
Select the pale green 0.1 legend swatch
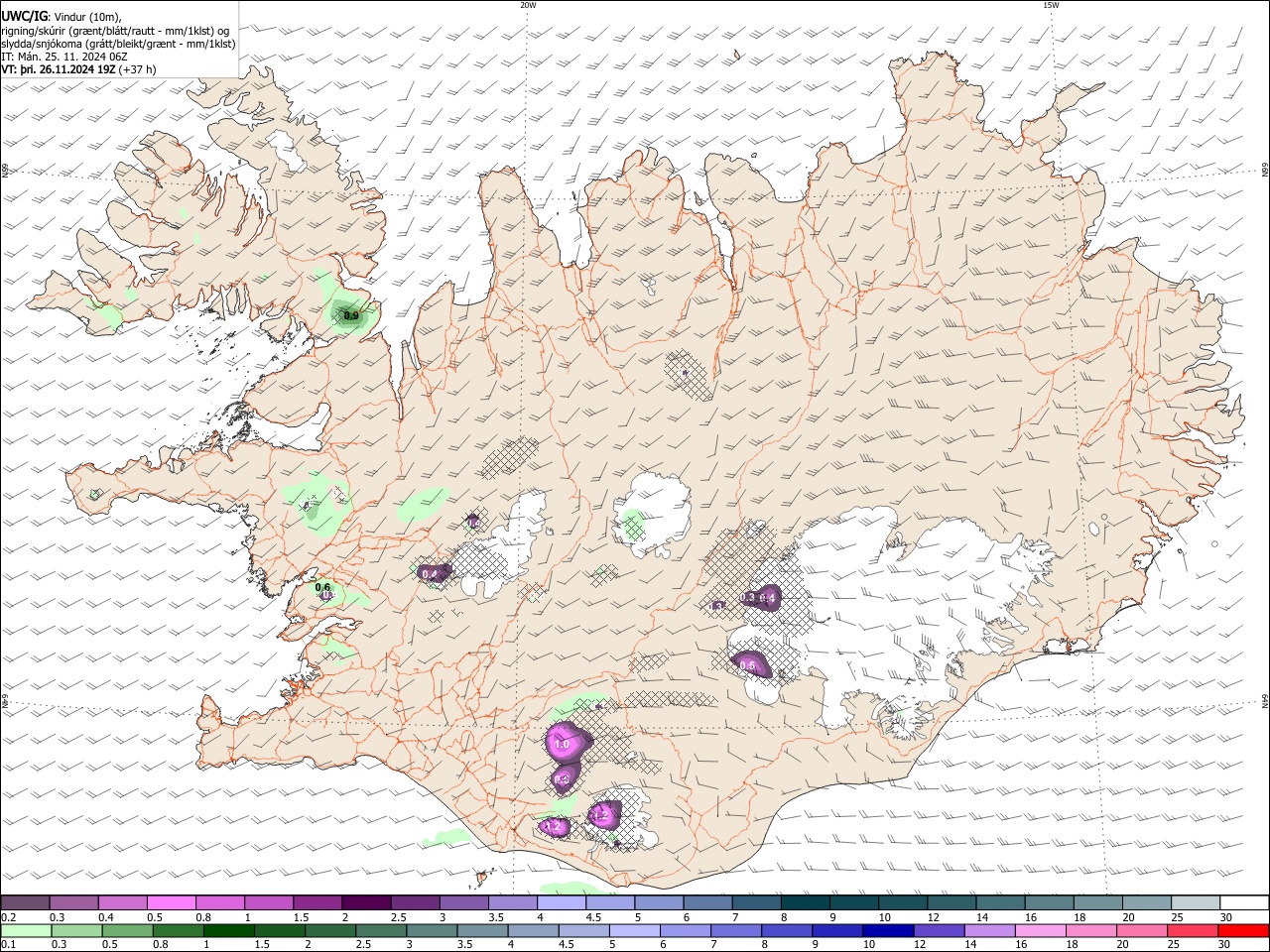[x=25, y=930]
